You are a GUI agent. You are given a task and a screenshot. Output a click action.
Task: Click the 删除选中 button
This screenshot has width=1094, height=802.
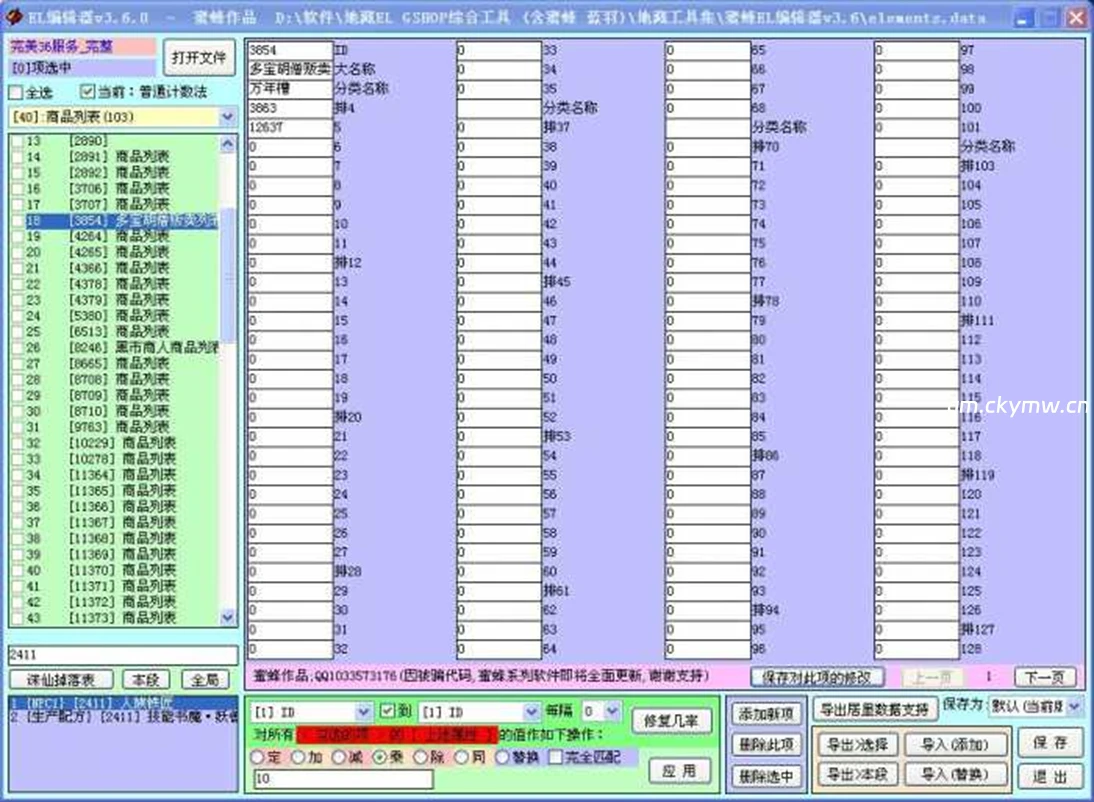(766, 777)
